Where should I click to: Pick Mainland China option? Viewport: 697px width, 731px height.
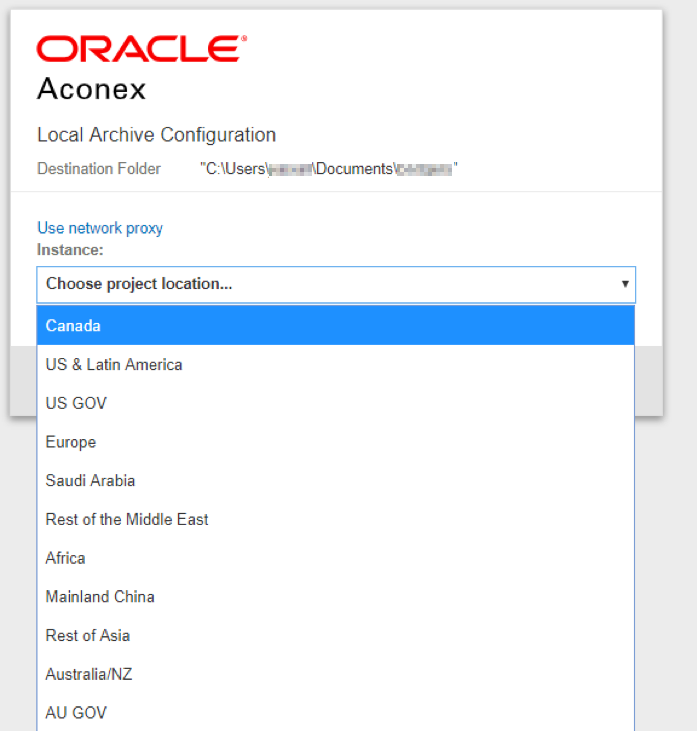click(336, 596)
